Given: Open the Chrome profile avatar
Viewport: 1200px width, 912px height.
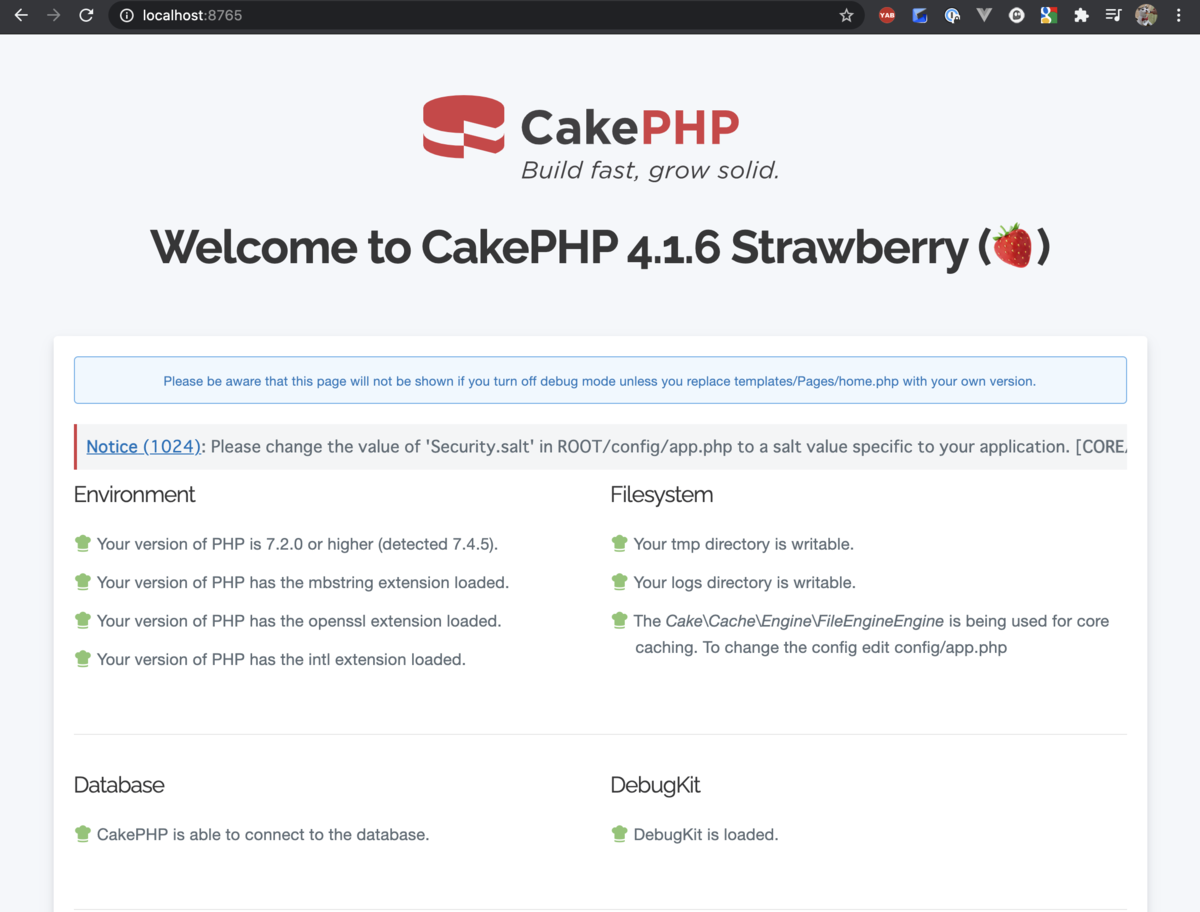Looking at the screenshot, I should pyautogui.click(x=1146, y=15).
